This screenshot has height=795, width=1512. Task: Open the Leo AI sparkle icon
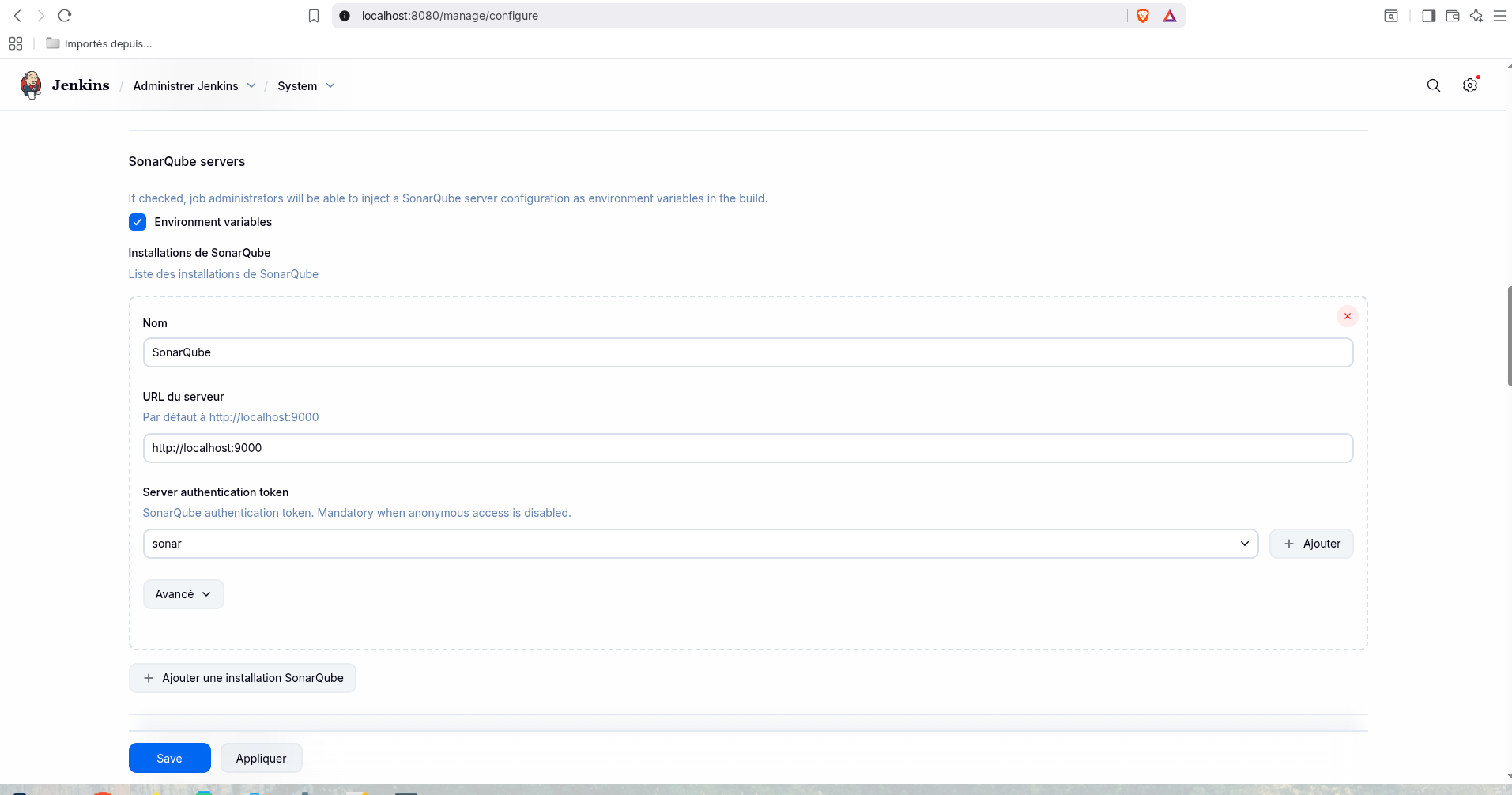(1476, 16)
